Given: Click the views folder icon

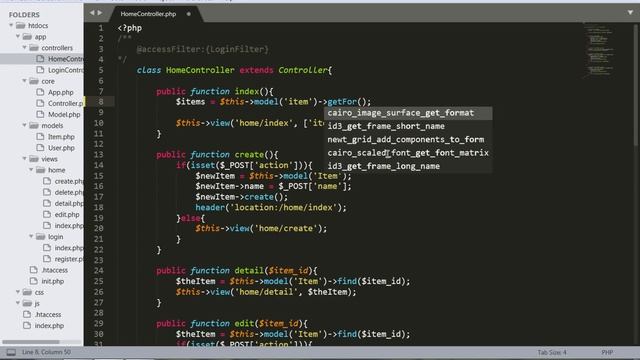Looking at the screenshot, I should [34, 158].
